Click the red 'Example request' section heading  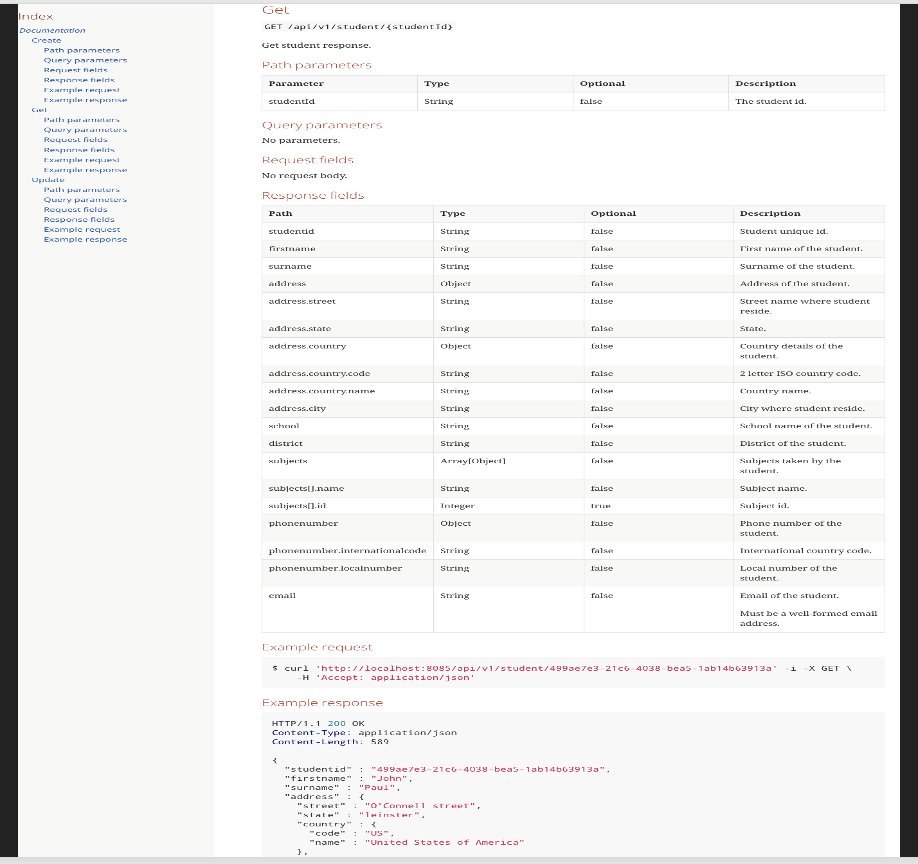click(317, 647)
